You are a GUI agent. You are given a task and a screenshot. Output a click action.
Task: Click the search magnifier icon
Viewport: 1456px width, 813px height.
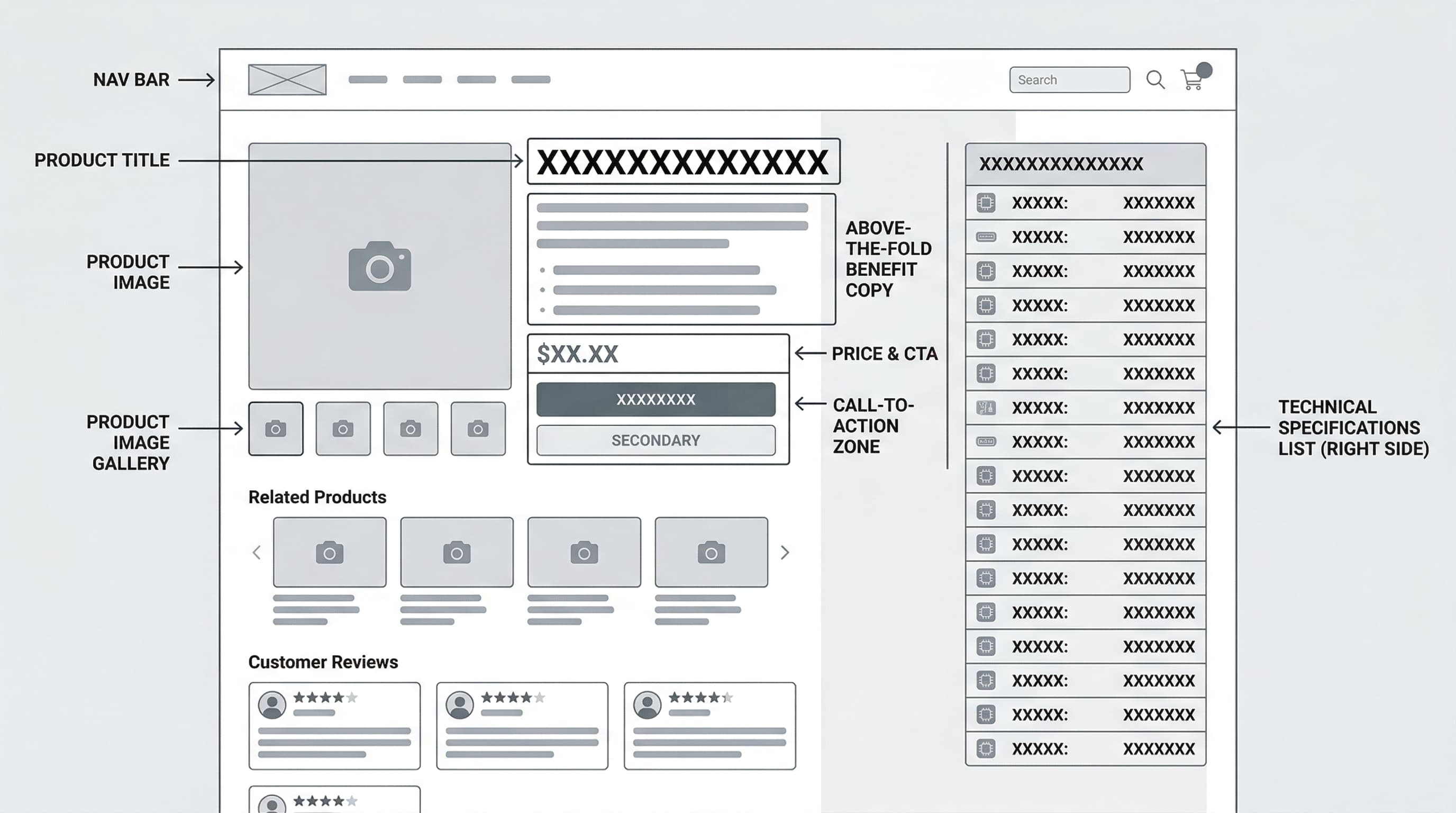point(1155,80)
